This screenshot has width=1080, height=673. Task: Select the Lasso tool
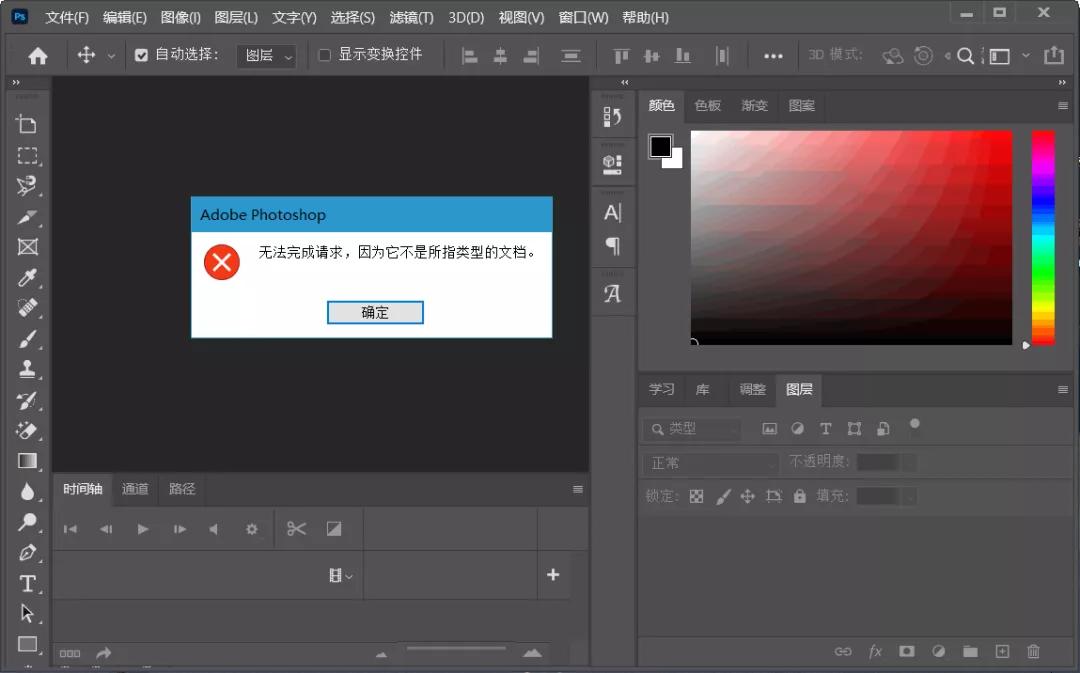coord(26,186)
